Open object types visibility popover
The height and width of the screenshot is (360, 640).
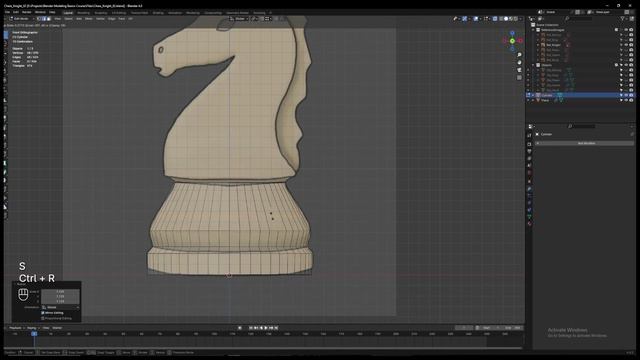(456, 19)
